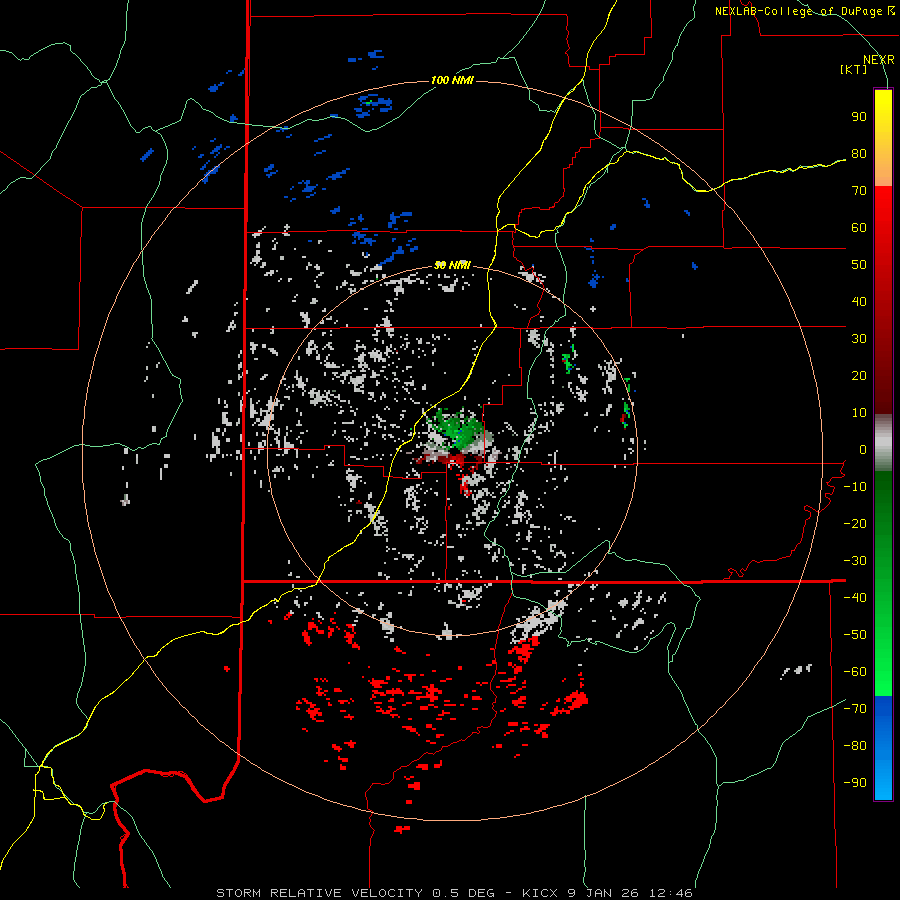Select the 90 value on the velocity scale
Image resolution: width=900 pixels, height=900 pixels.
pyautogui.click(x=859, y=117)
